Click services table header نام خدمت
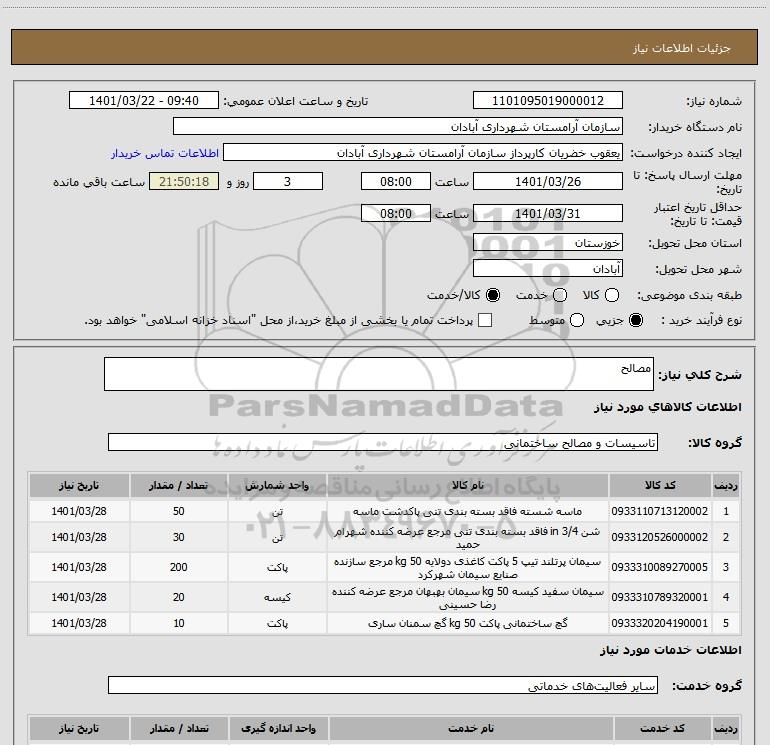This screenshot has width=770, height=745. (470, 728)
